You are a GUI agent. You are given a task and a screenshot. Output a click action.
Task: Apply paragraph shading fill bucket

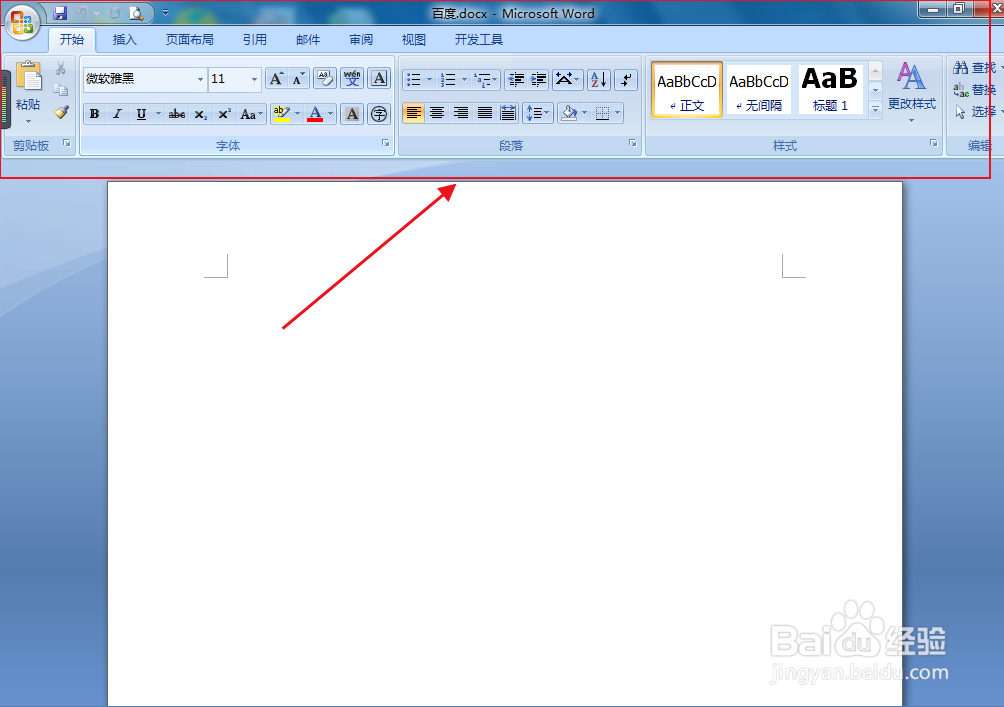point(569,113)
